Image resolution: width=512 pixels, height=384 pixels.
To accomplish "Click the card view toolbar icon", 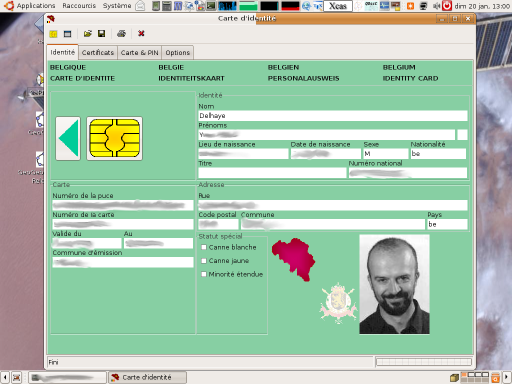I will point(68,34).
